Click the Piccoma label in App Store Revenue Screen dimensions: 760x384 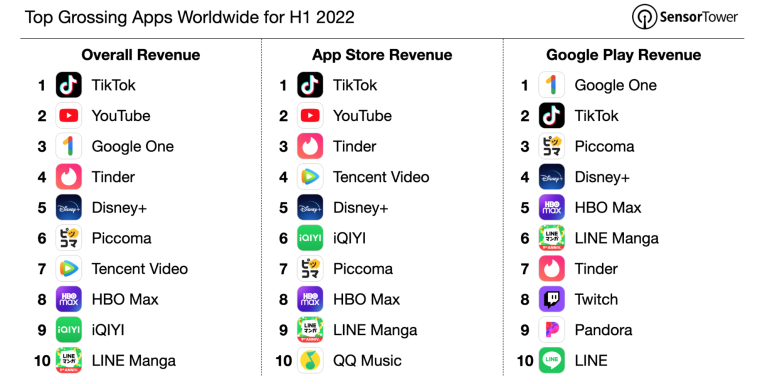click(x=363, y=269)
